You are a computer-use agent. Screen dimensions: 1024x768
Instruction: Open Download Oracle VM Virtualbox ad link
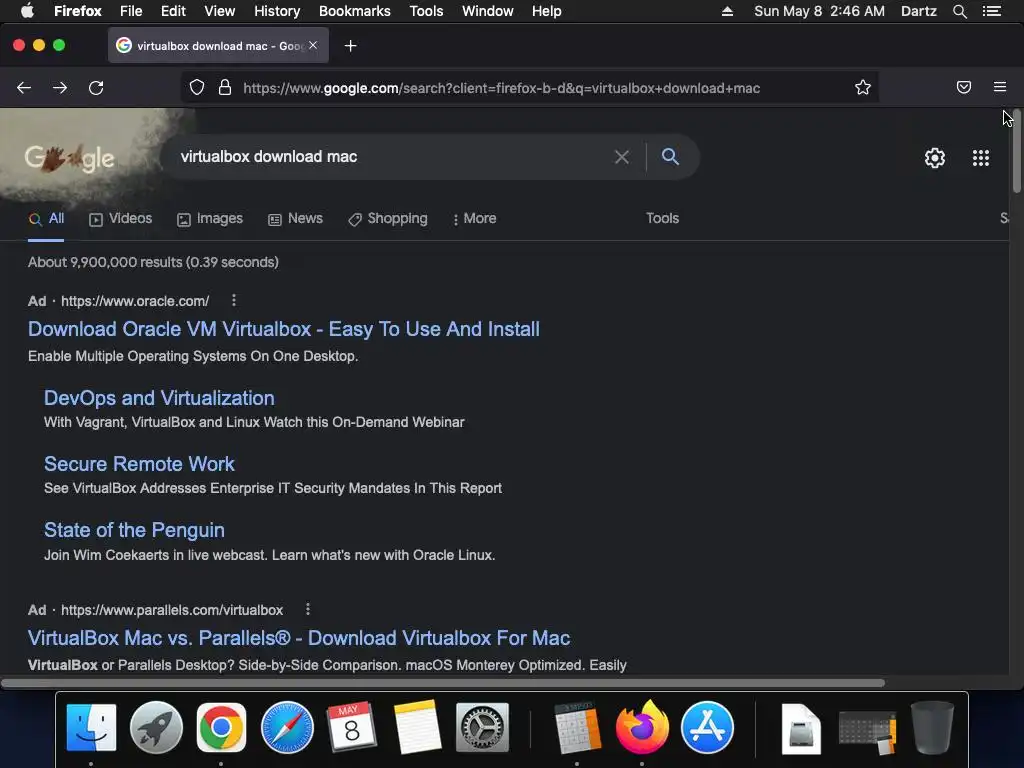[x=284, y=328]
